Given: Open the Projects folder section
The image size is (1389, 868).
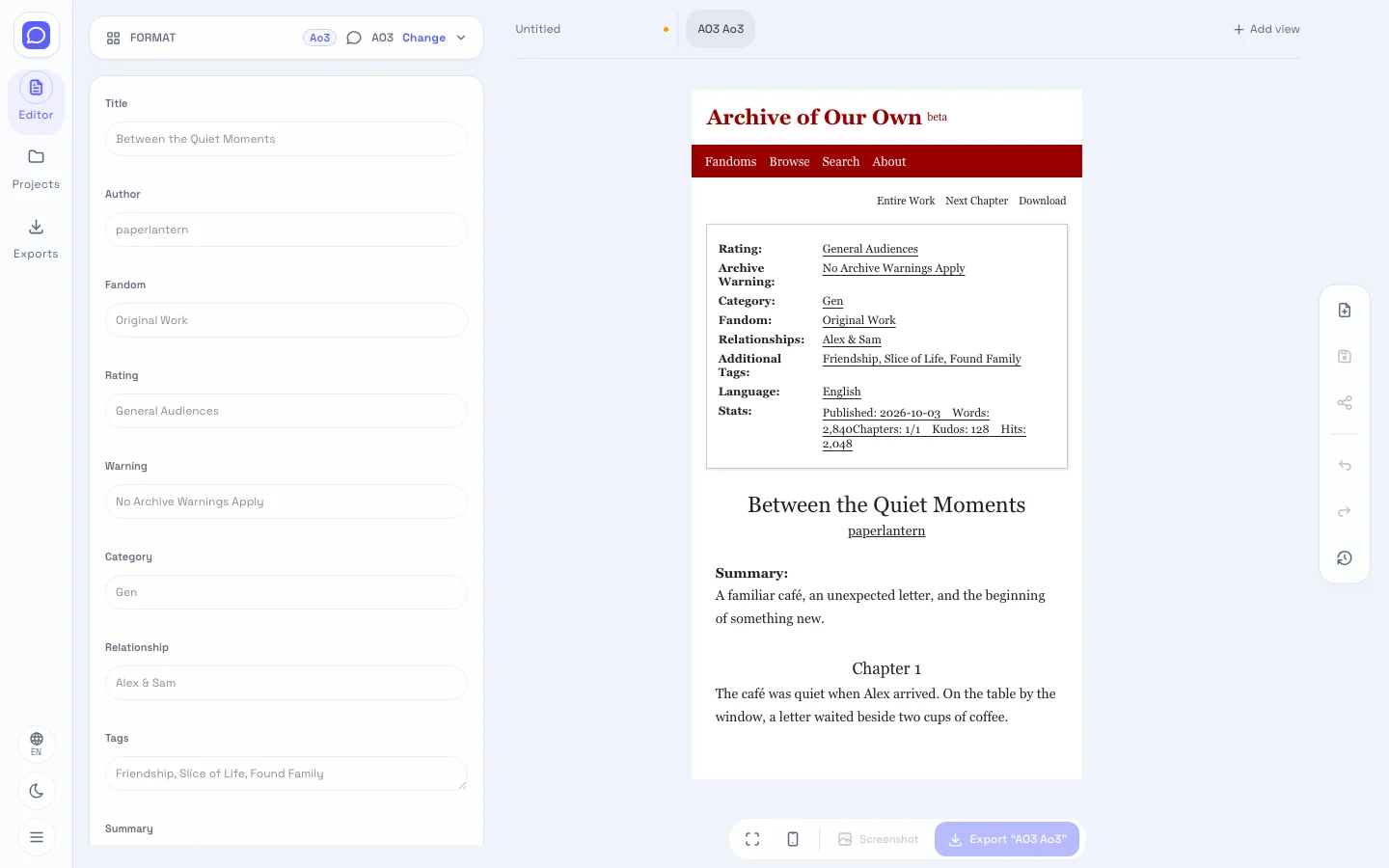Looking at the screenshot, I should (x=36, y=170).
